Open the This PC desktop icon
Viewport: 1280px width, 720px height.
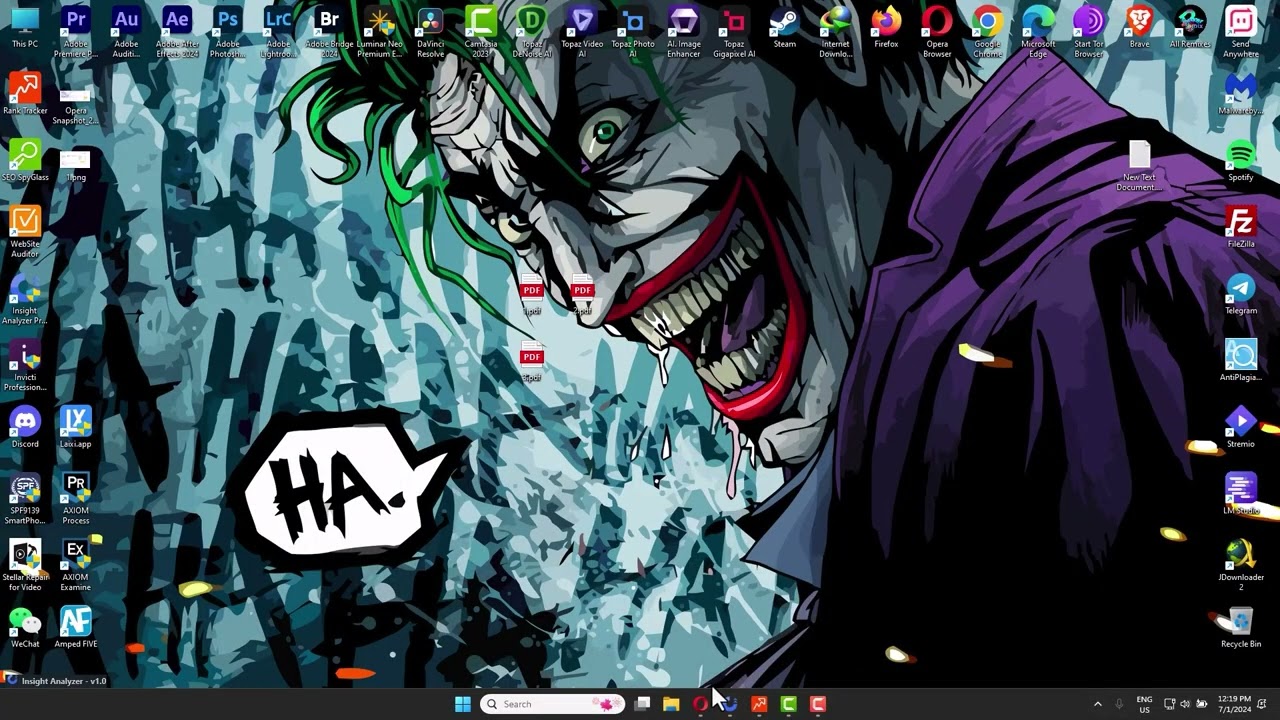[25, 29]
